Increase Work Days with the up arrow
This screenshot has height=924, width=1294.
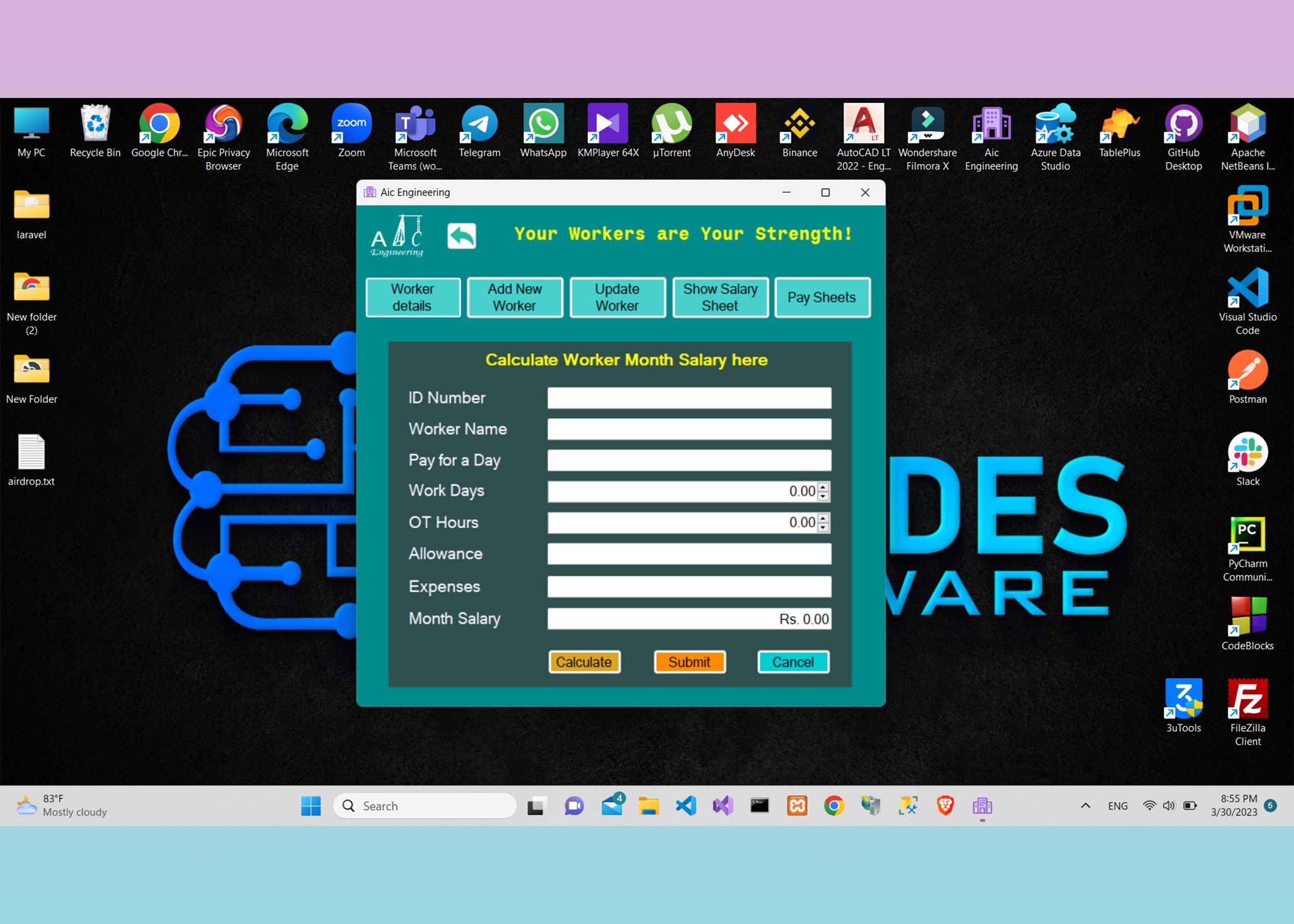(x=823, y=486)
